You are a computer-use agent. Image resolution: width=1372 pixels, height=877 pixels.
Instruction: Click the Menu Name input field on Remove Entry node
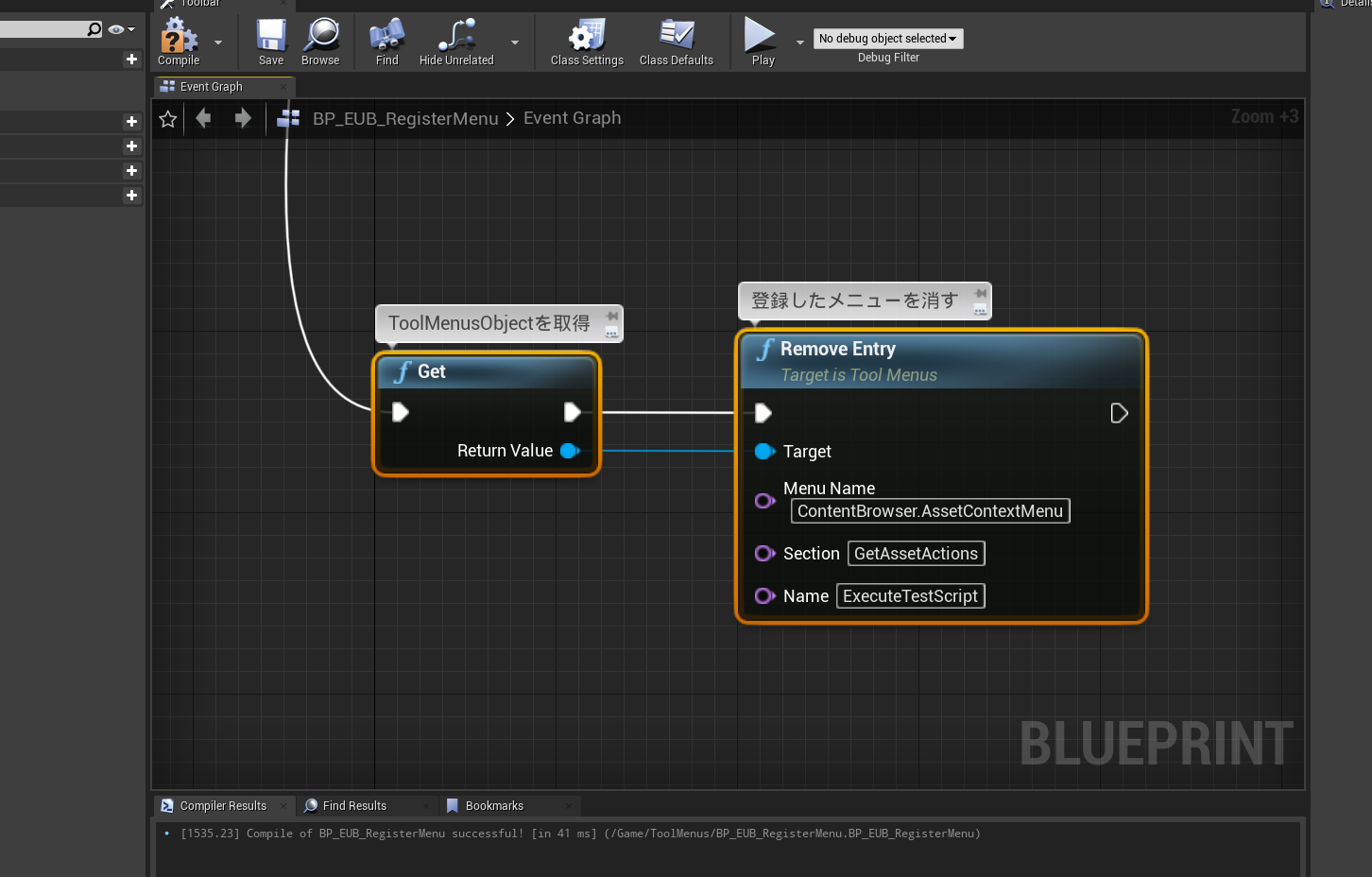point(929,510)
